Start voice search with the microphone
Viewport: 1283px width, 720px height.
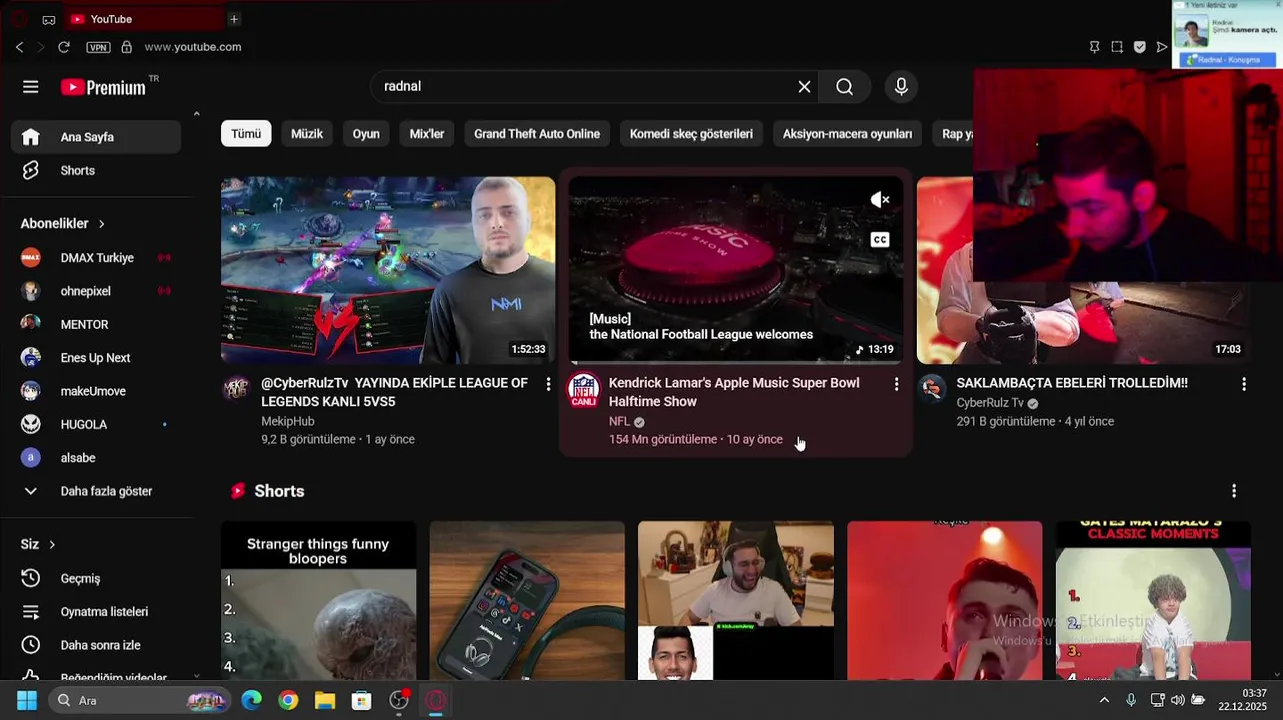[x=901, y=87]
